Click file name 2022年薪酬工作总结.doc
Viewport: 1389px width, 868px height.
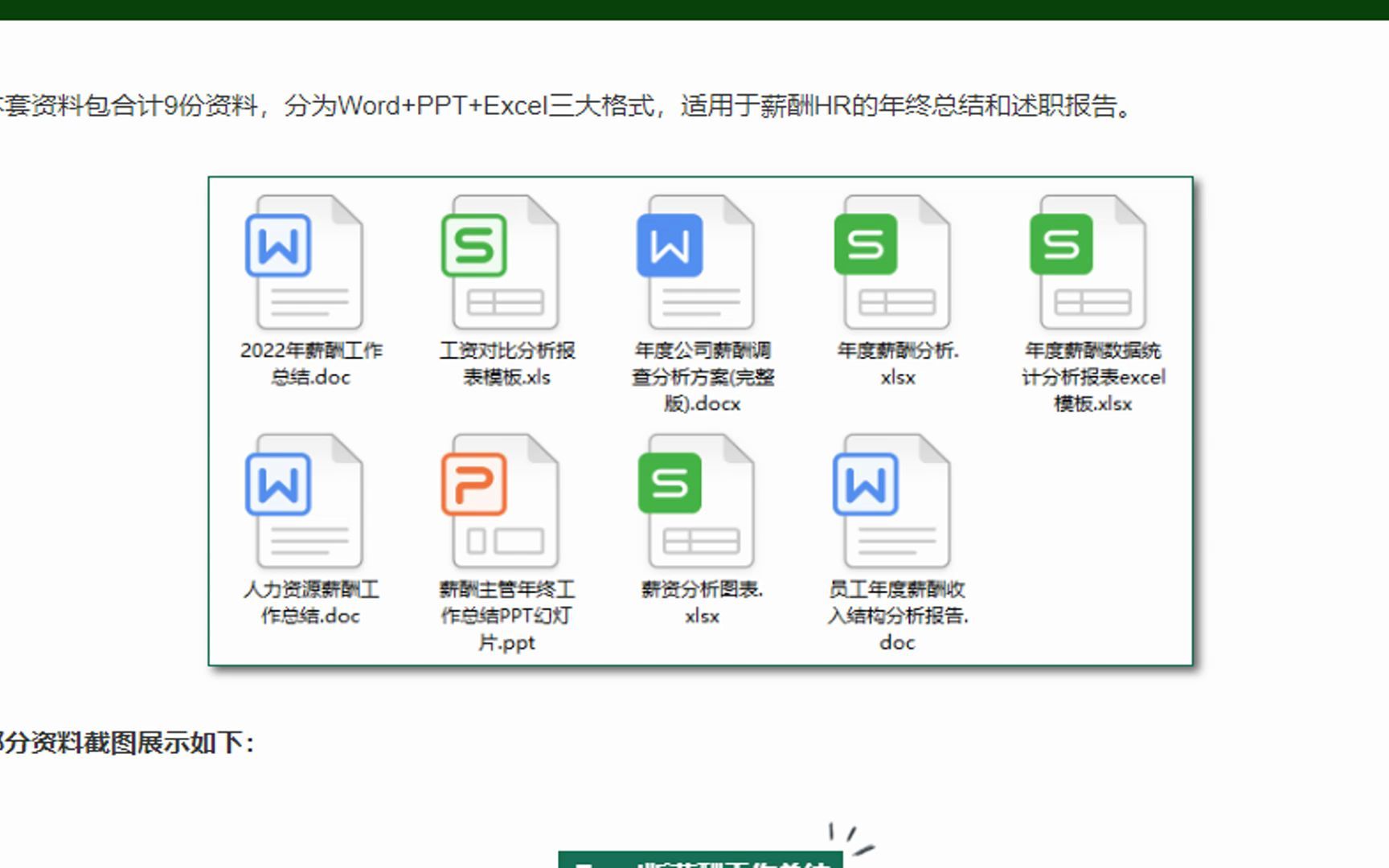coord(311,363)
